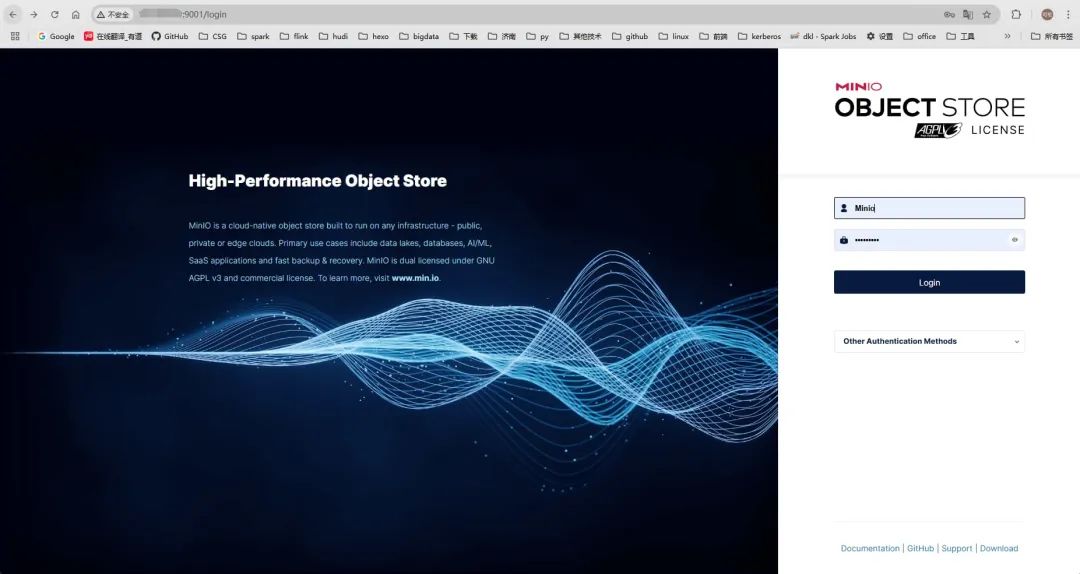Click the Login button

click(929, 283)
